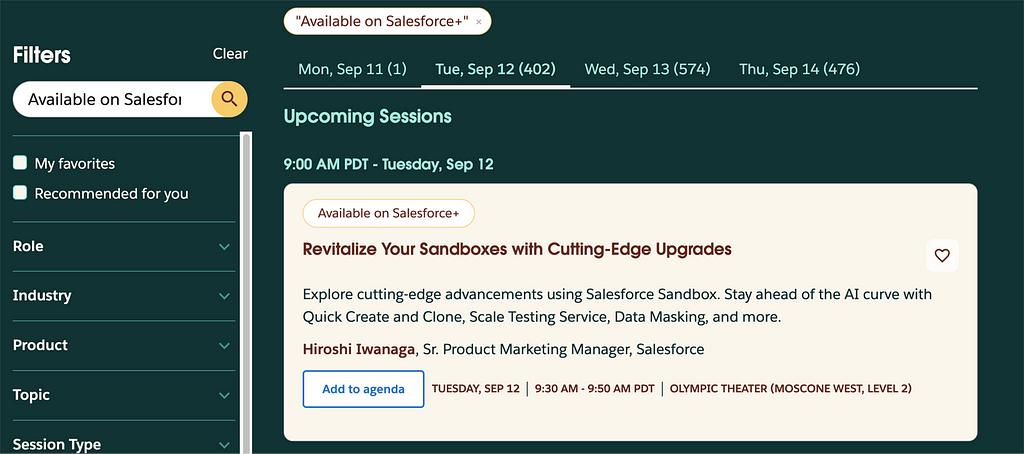Expand the Industry filter chevron
1024x454 pixels.
click(223, 296)
